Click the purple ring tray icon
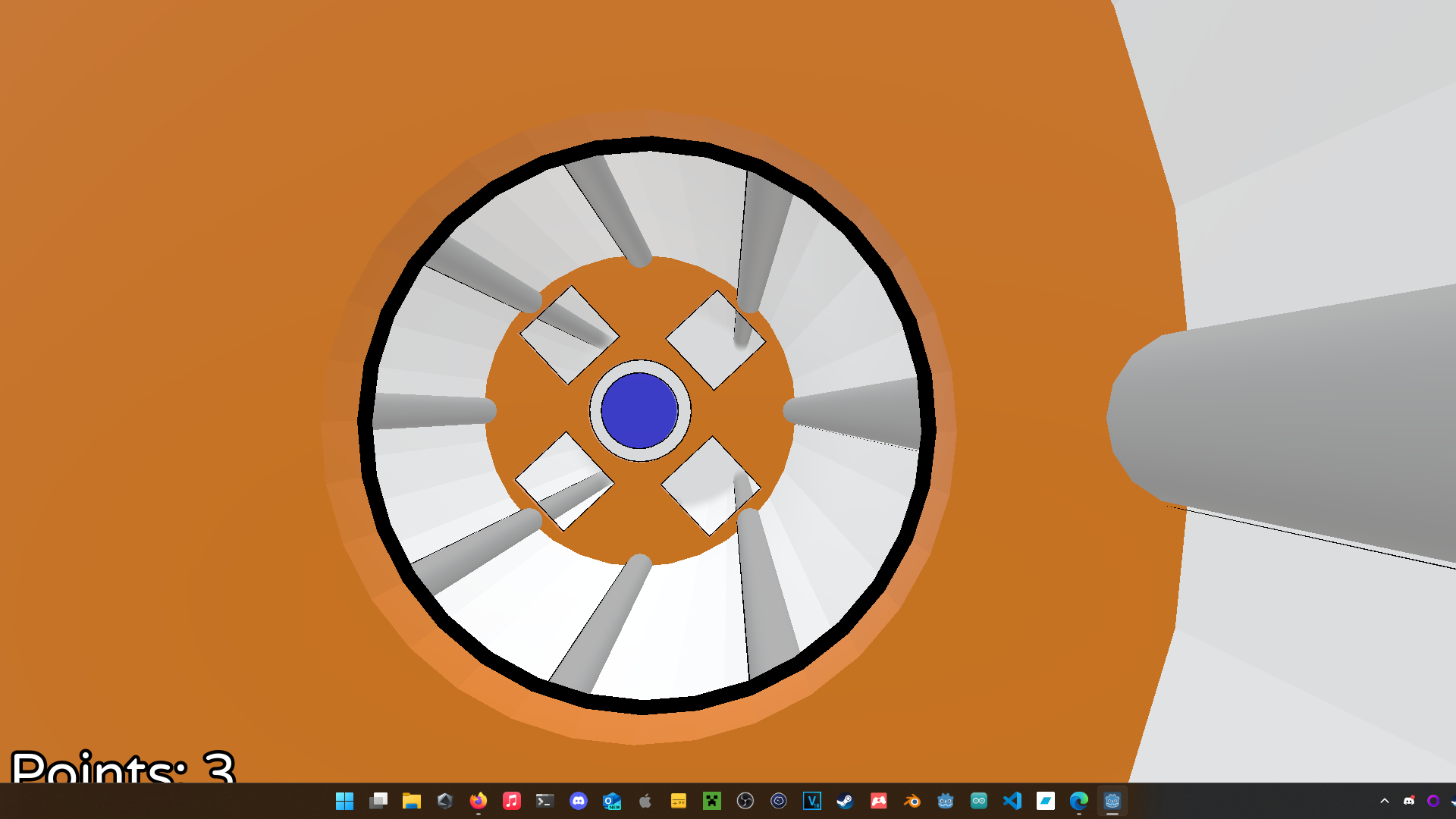The width and height of the screenshot is (1456, 819). 1433,801
